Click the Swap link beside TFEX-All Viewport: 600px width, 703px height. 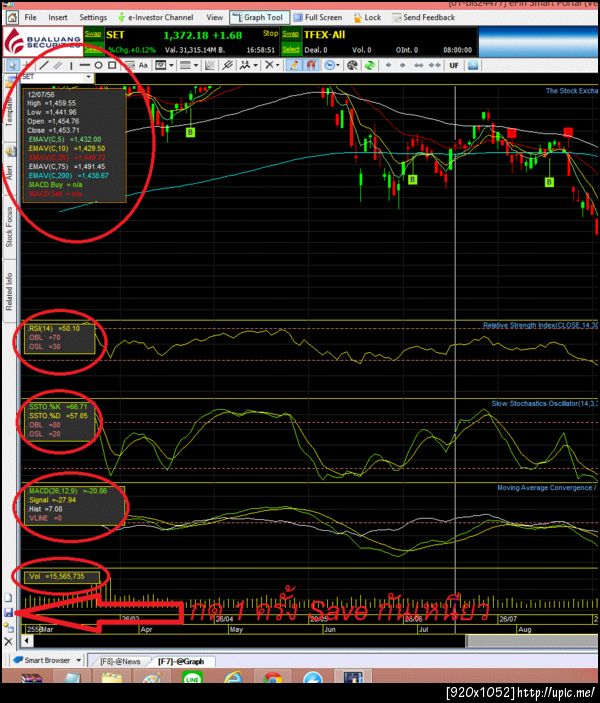[x=291, y=34]
